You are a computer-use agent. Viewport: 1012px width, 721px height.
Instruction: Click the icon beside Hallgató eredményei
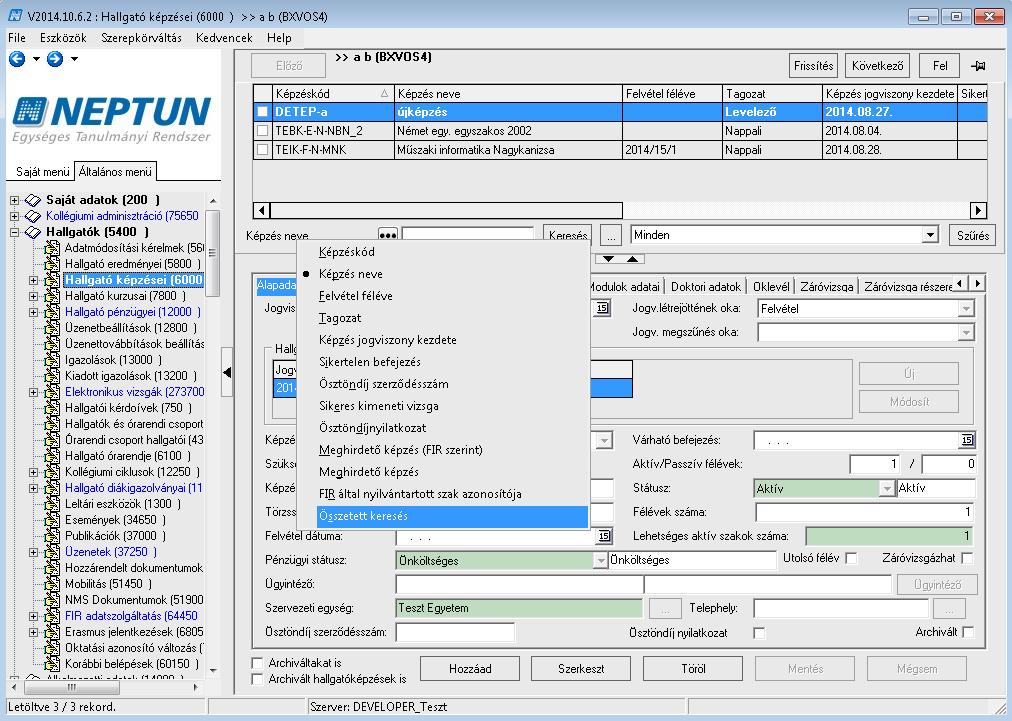52,264
